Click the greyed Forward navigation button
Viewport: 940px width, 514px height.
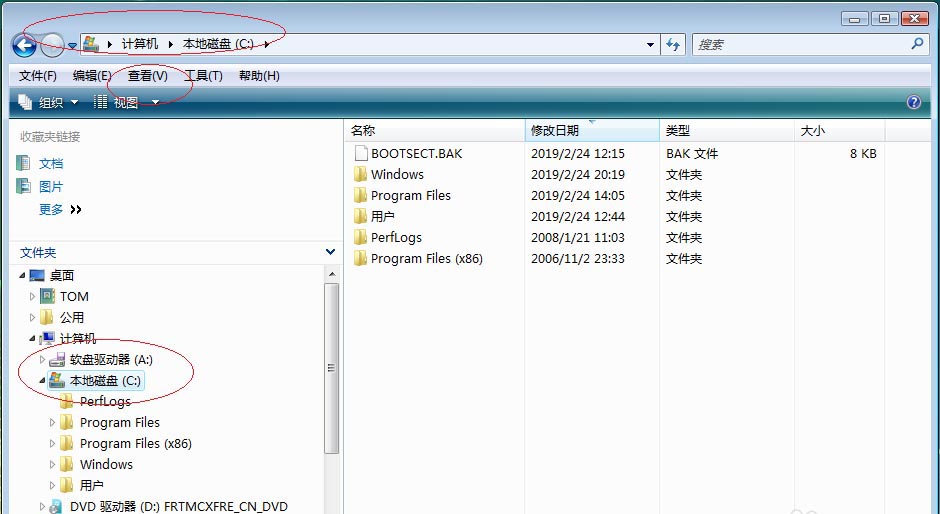[x=53, y=45]
